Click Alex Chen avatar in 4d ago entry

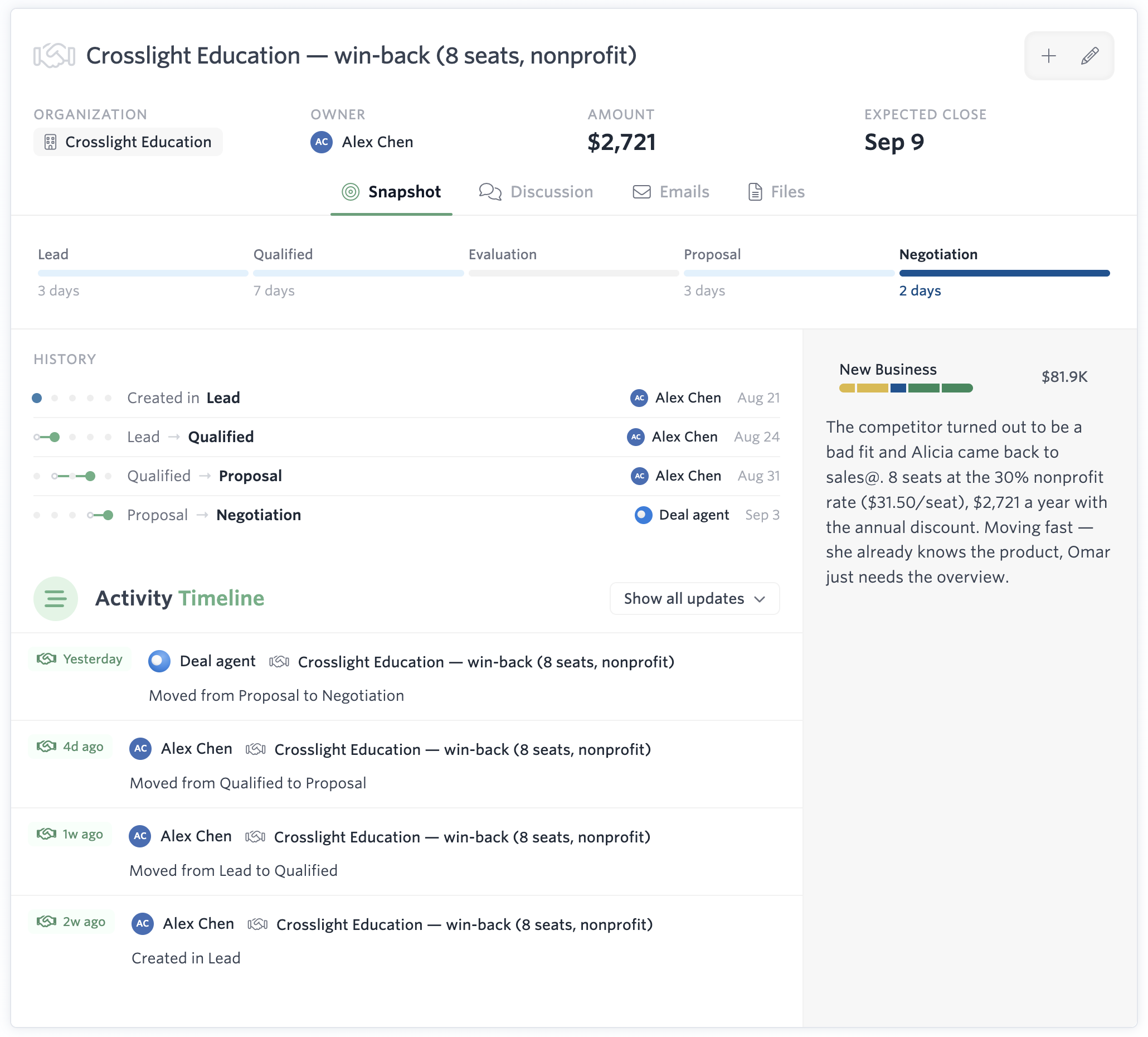point(140,749)
